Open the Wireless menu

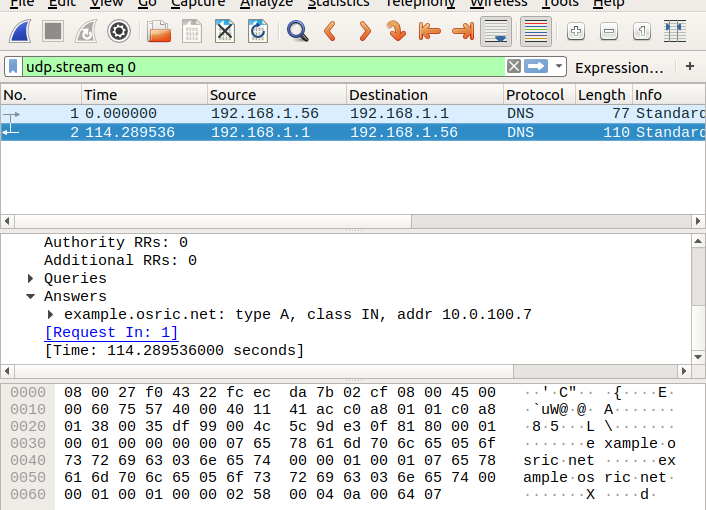point(498,3)
